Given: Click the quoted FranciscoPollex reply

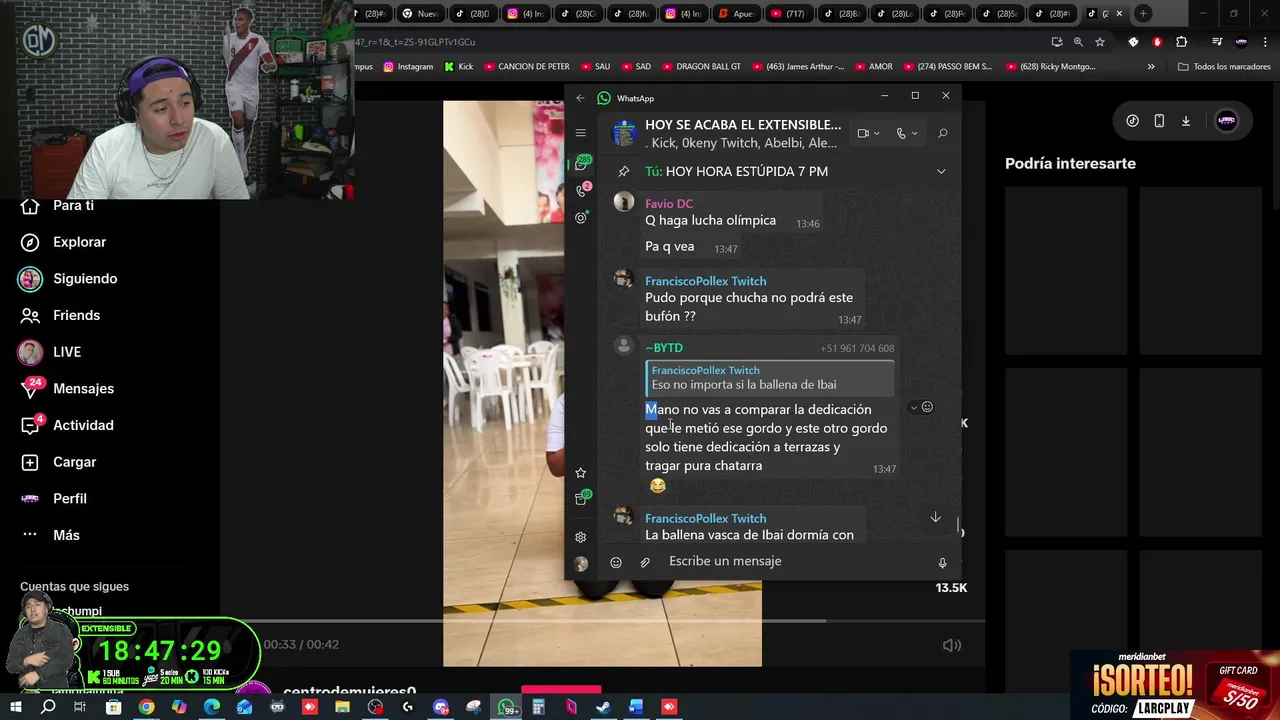Looking at the screenshot, I should click(770, 378).
